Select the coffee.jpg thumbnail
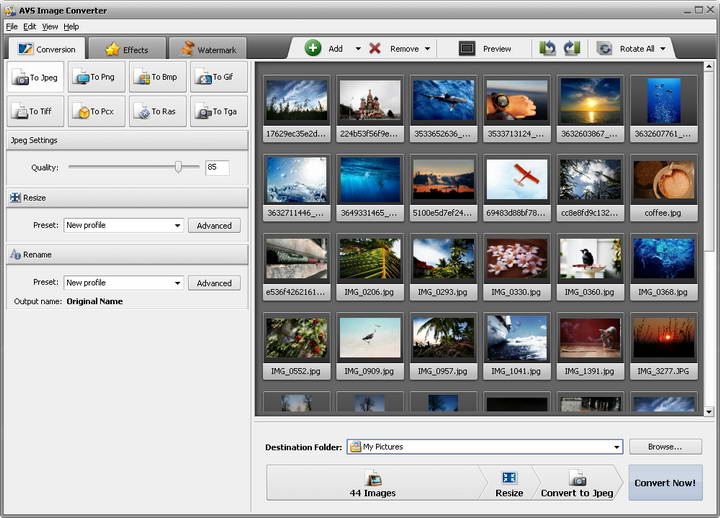 664,187
